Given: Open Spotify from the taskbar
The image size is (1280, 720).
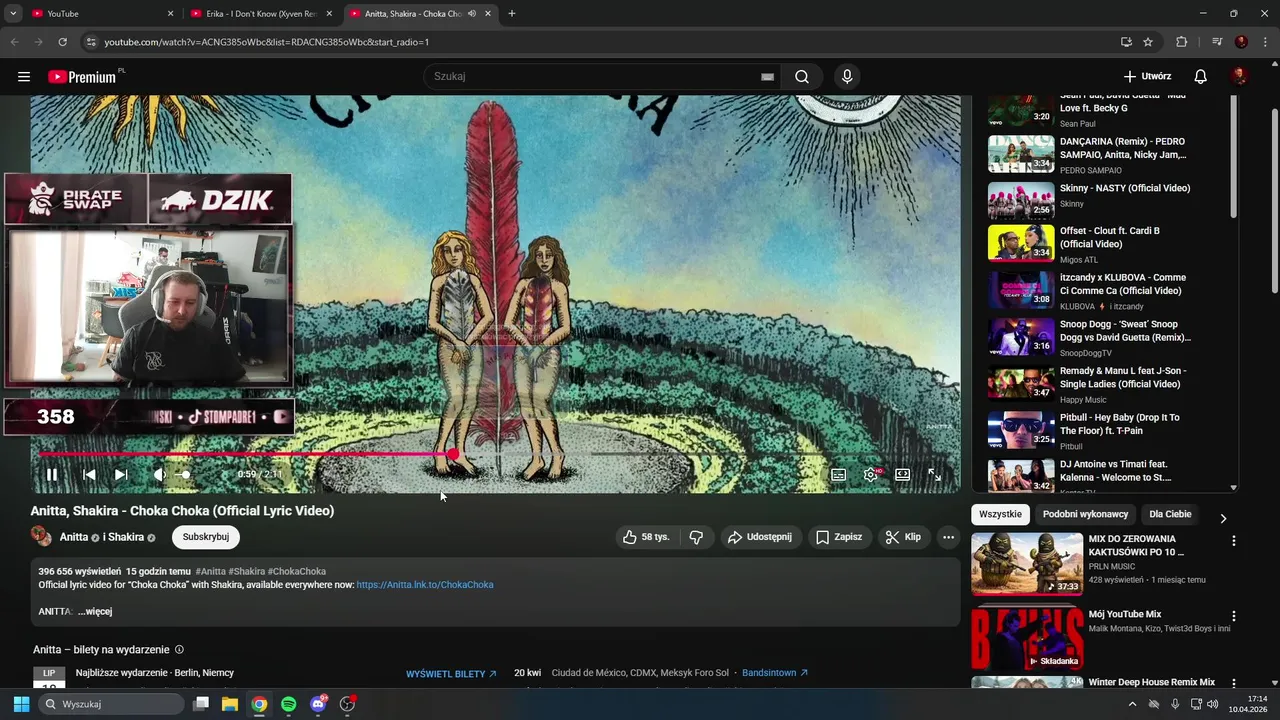Looking at the screenshot, I should click(289, 704).
